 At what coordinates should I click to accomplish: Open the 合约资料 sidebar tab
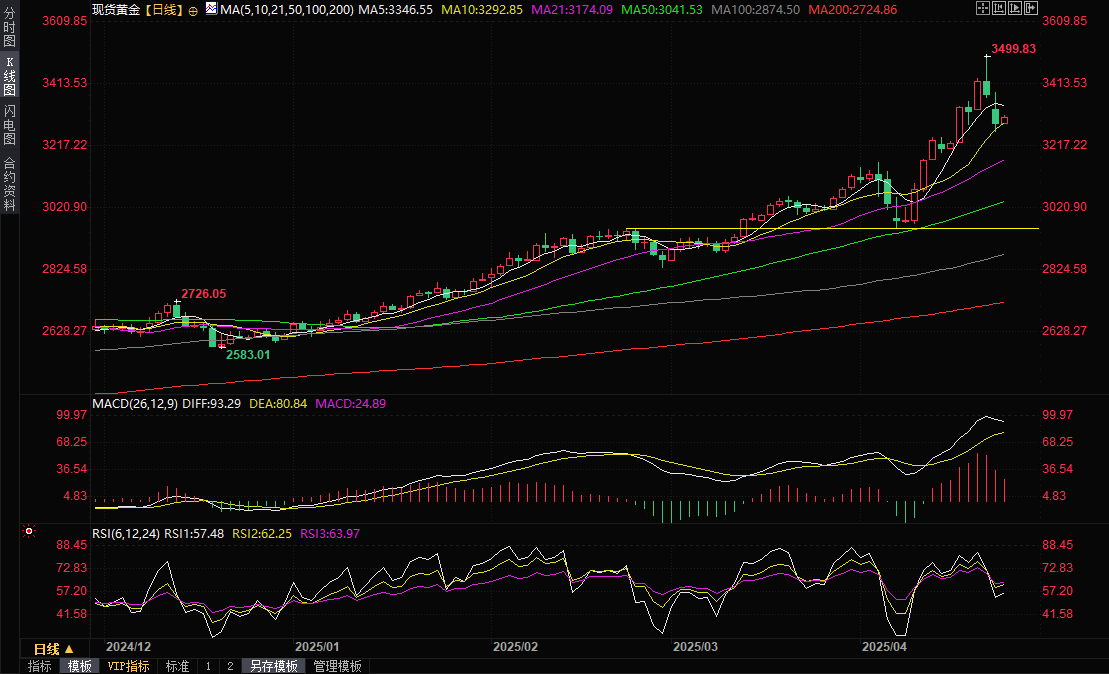click(9, 182)
